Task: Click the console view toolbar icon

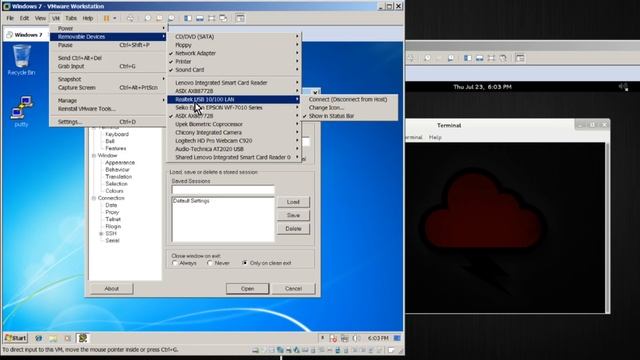Action: (x=240, y=18)
